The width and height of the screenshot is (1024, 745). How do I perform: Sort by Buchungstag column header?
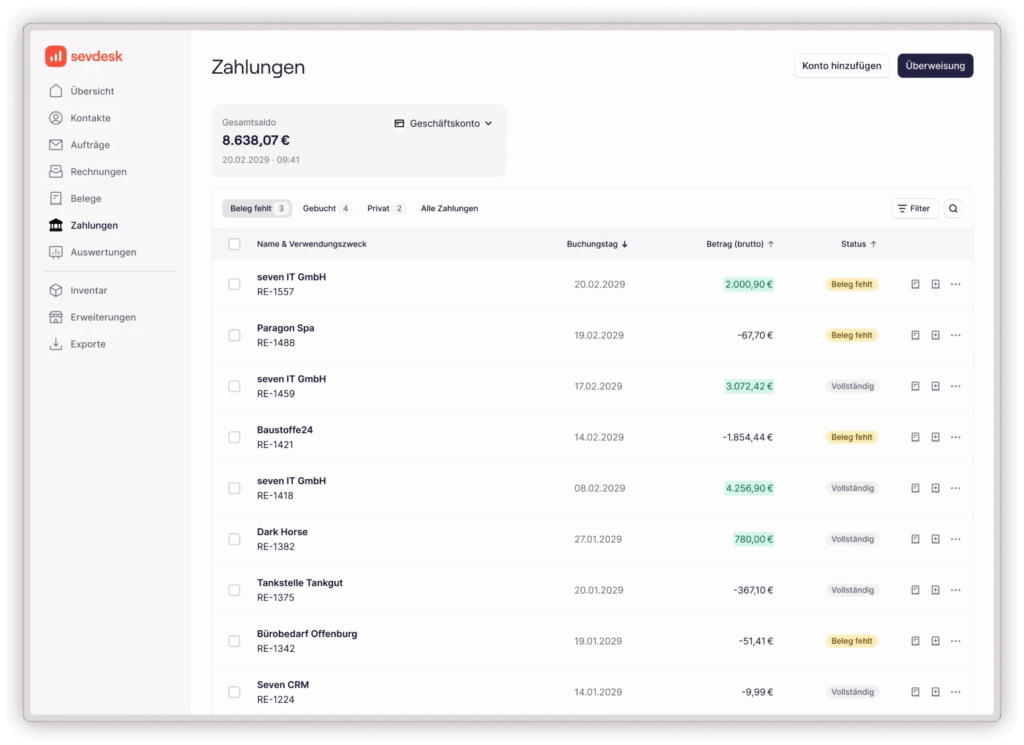597,244
